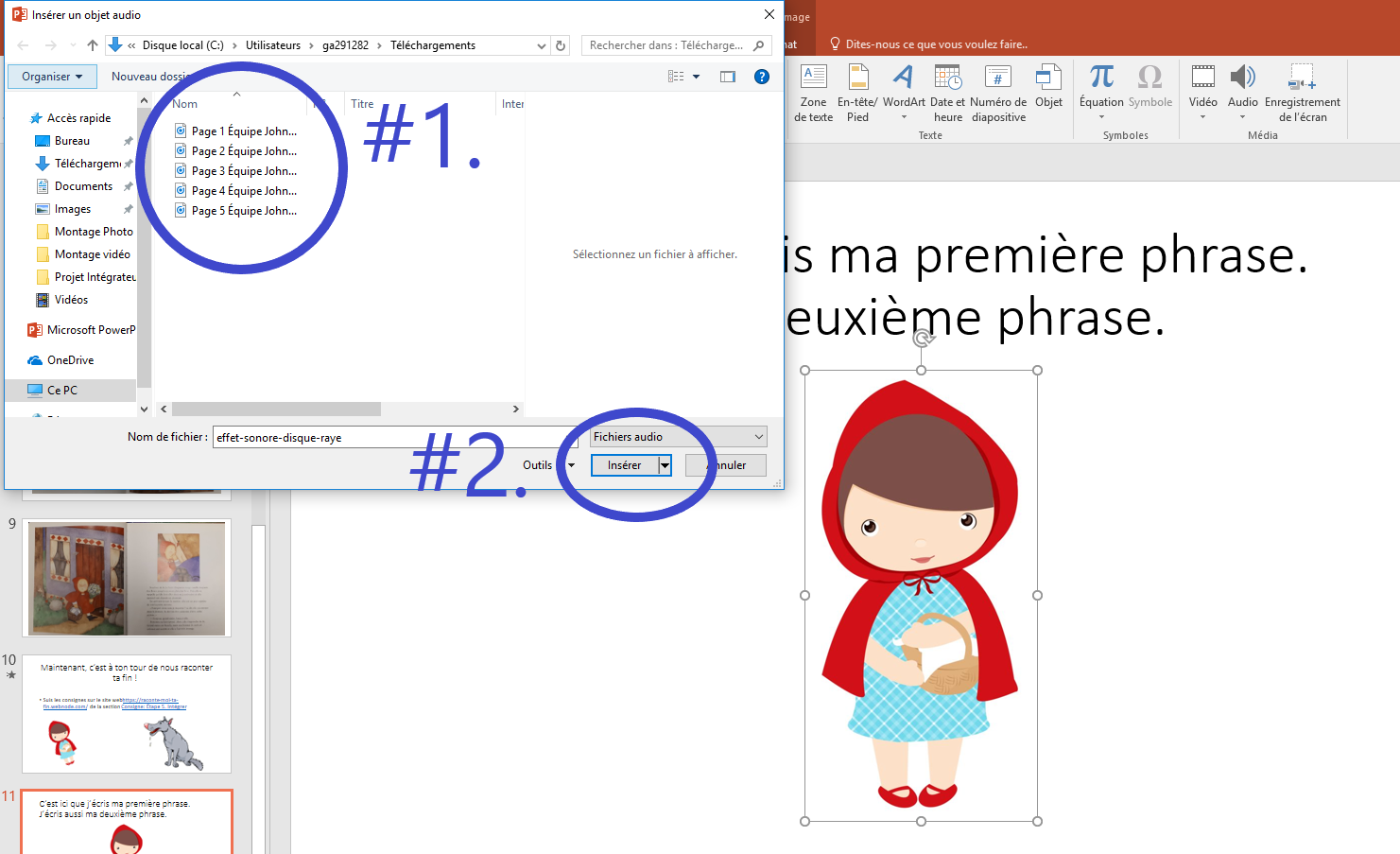Go up one folder level

[x=93, y=45]
